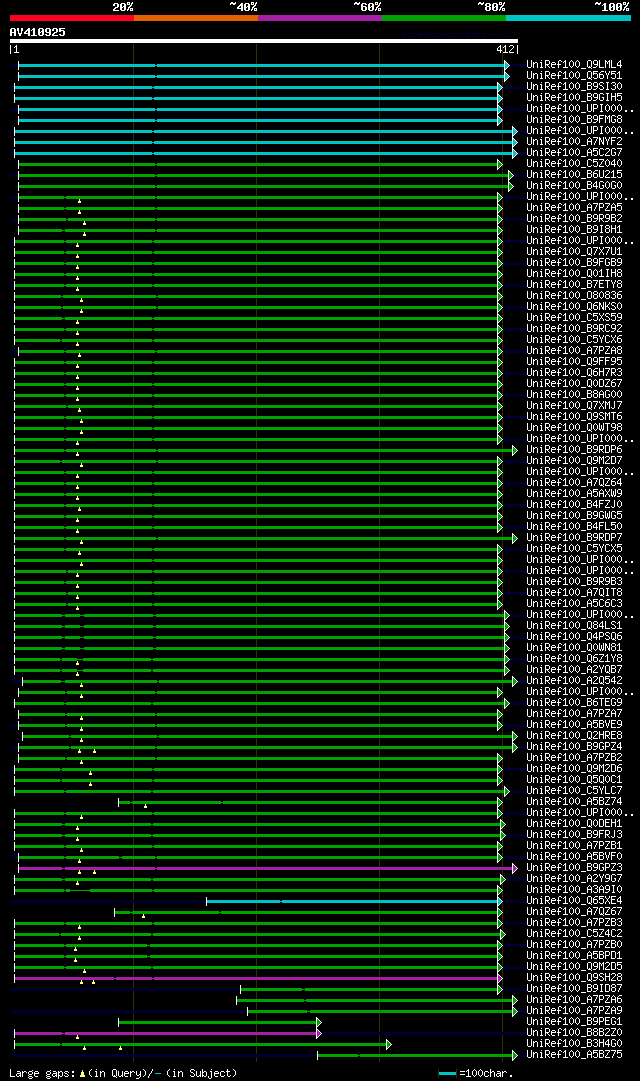Open hit UniRef100_A5C2G7
Viewport: 640px width, 1081px height.
point(574,153)
